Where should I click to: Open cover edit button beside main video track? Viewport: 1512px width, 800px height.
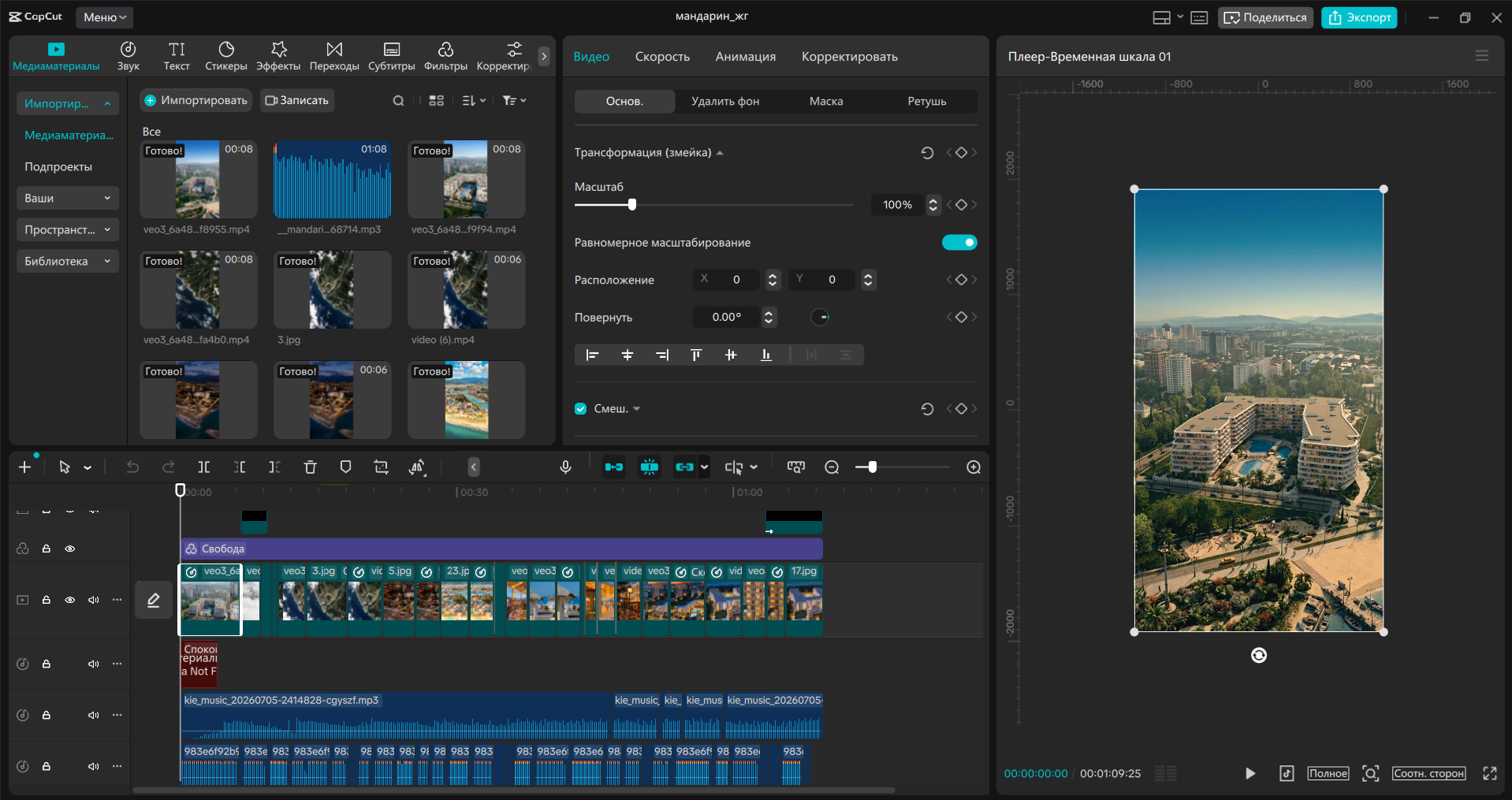[x=154, y=601]
